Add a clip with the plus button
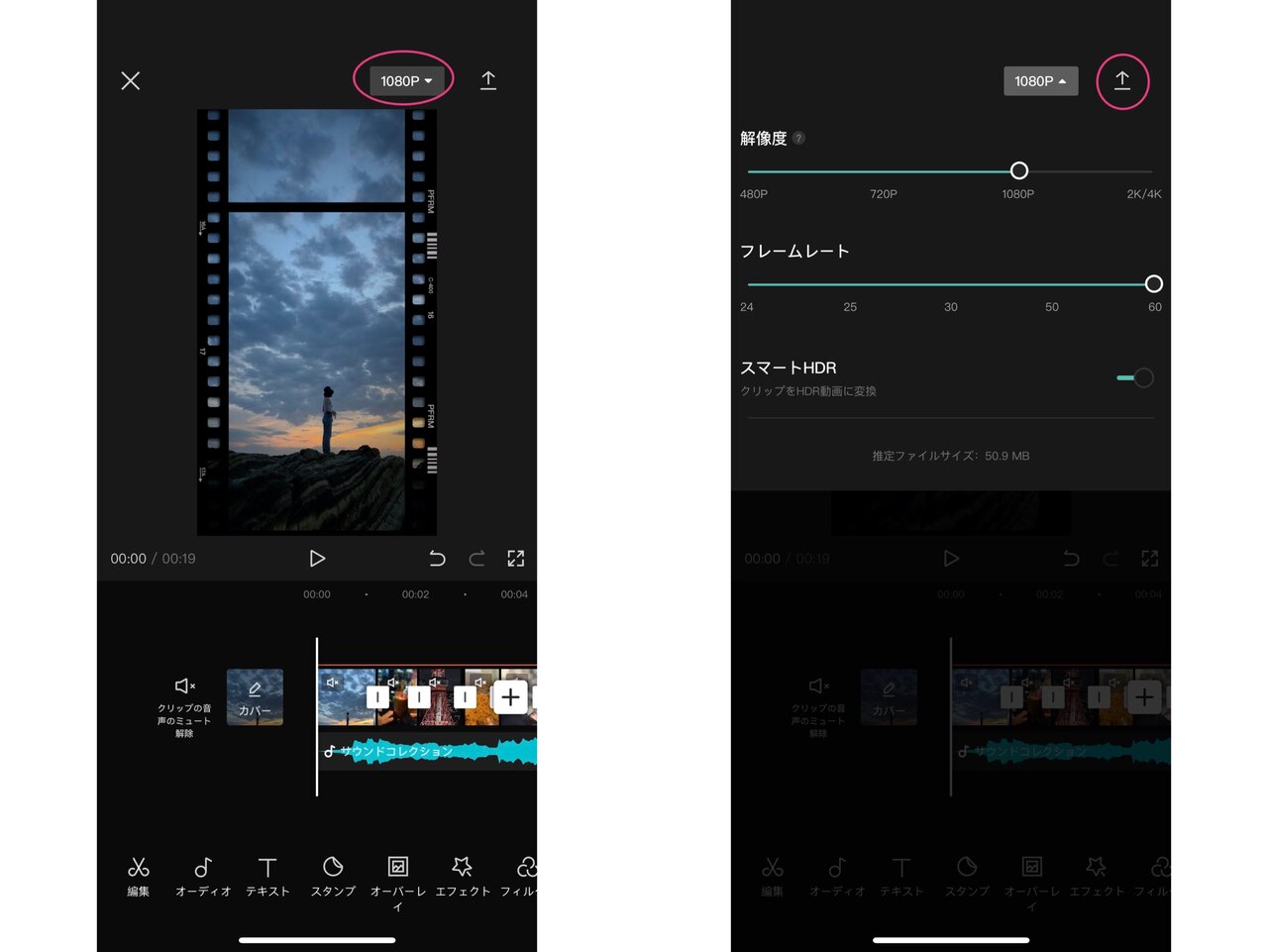This screenshot has height=952, width=1268. (510, 696)
